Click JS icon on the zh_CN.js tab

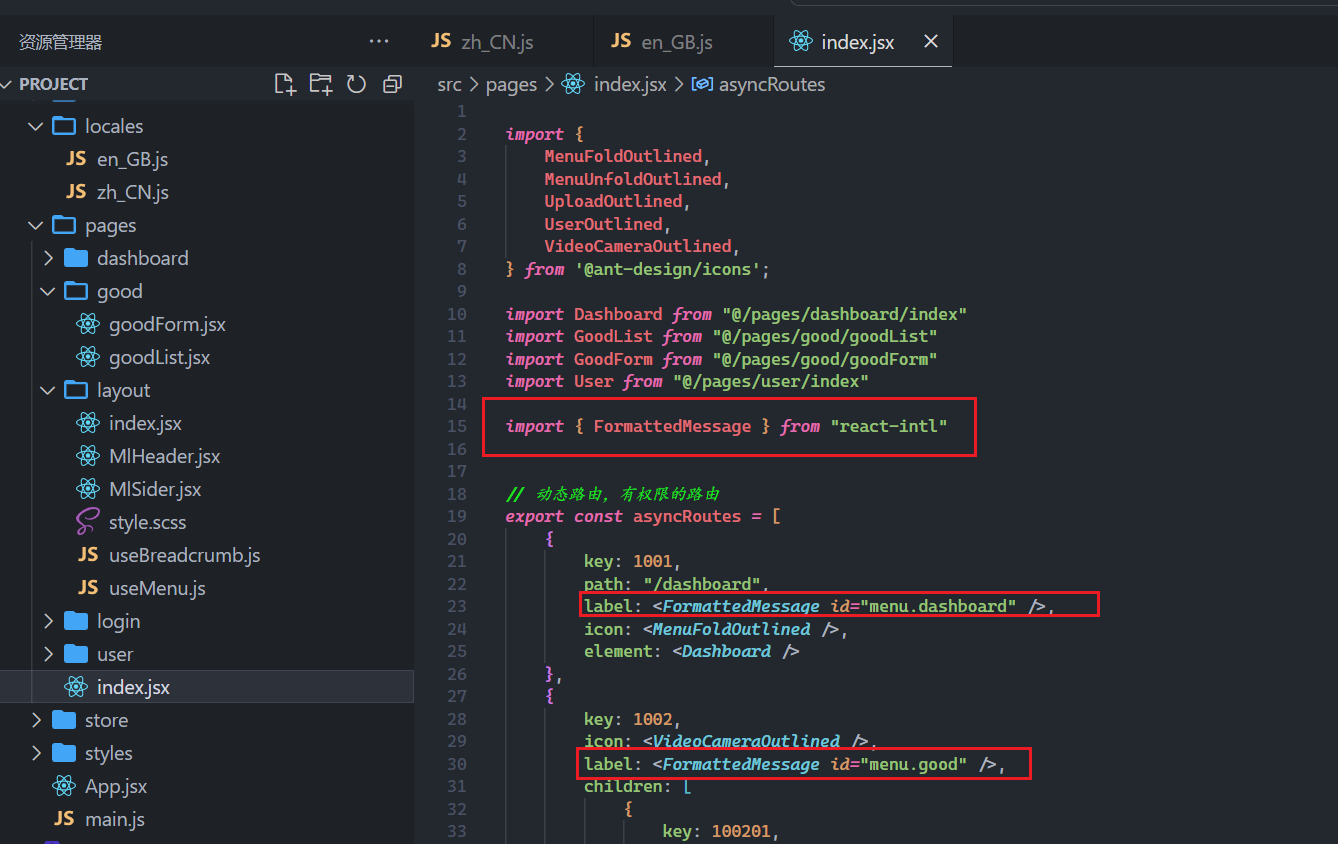point(441,41)
